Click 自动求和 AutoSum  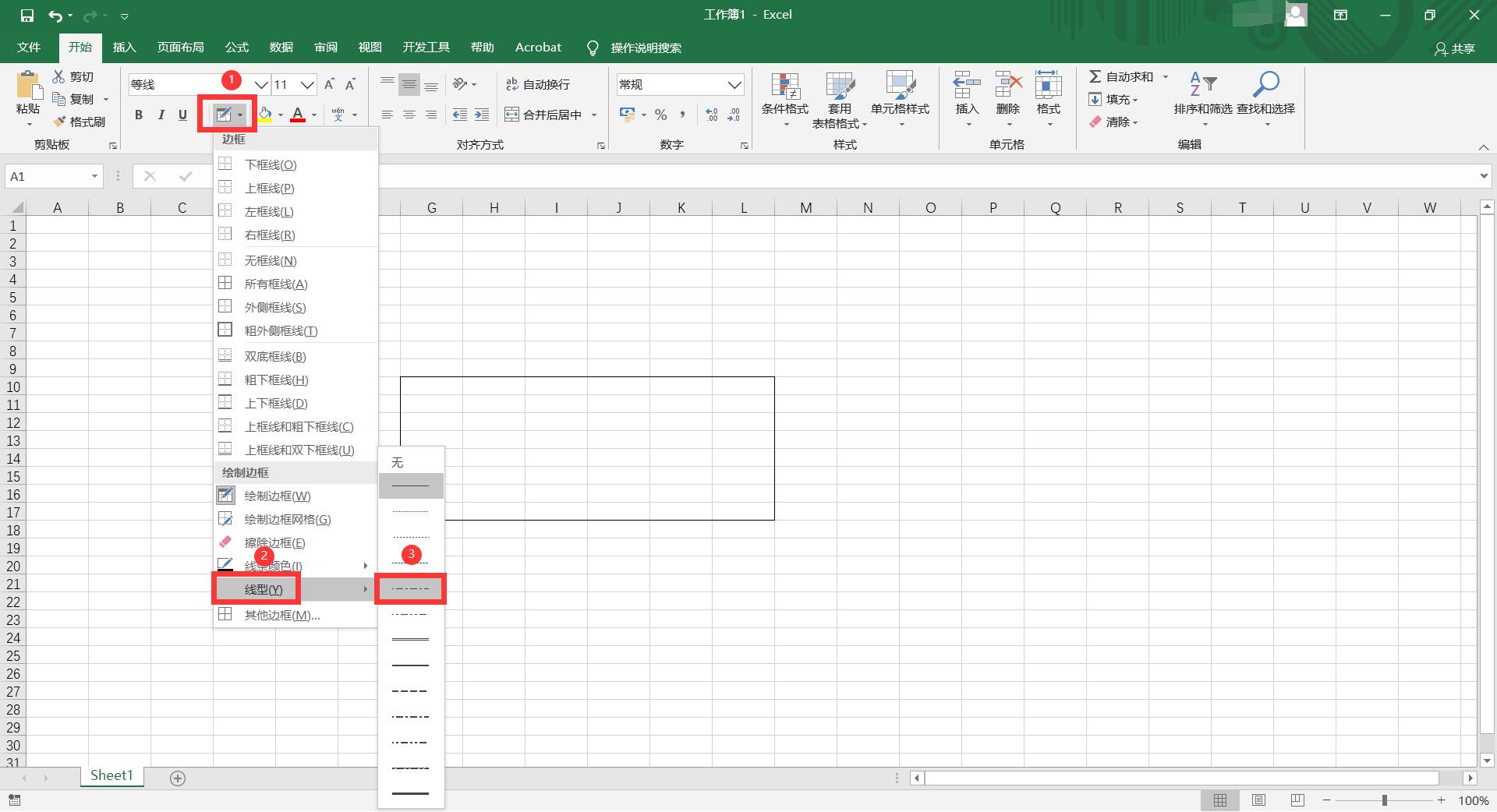[x=1120, y=76]
